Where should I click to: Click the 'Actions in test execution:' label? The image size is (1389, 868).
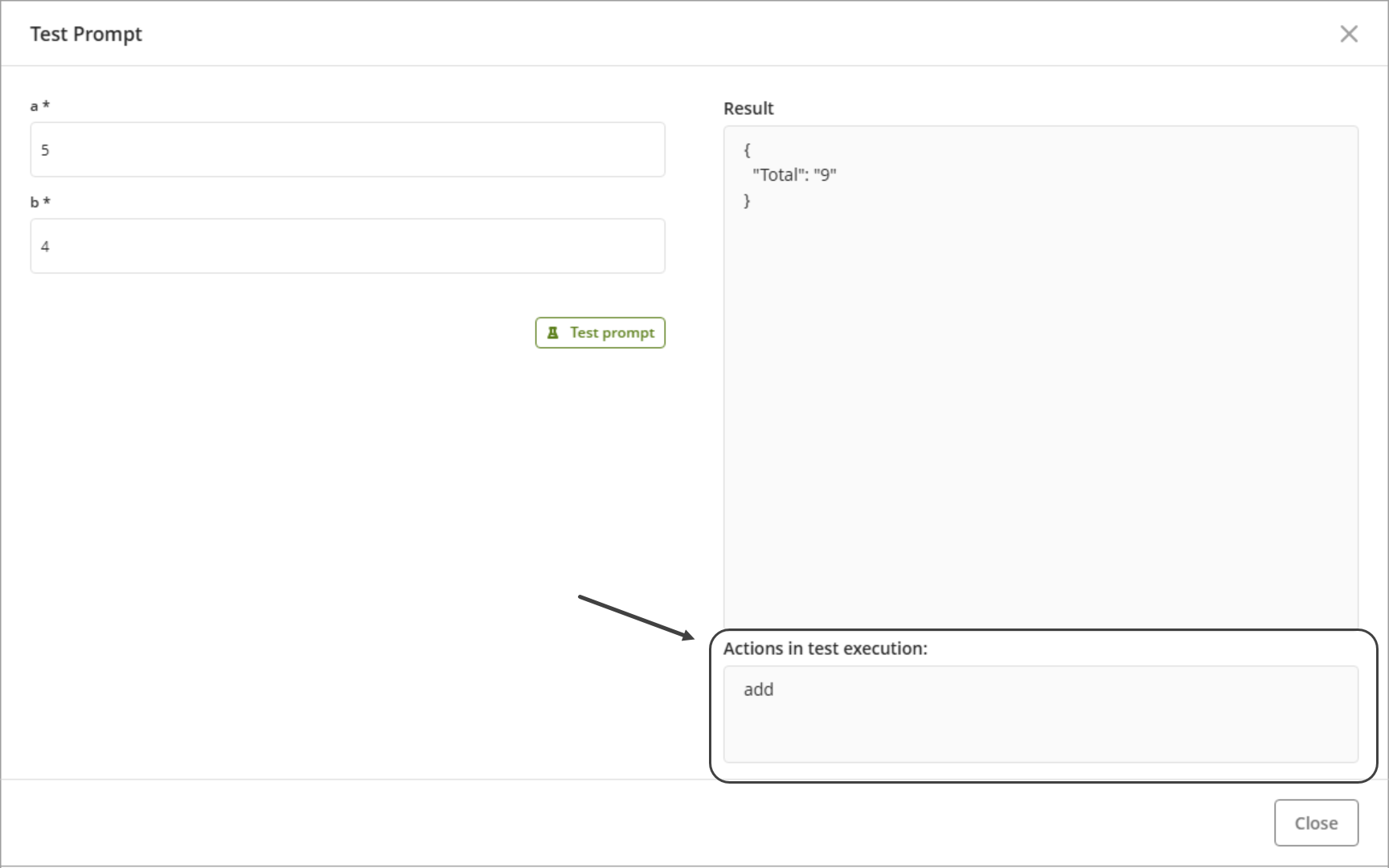click(825, 649)
